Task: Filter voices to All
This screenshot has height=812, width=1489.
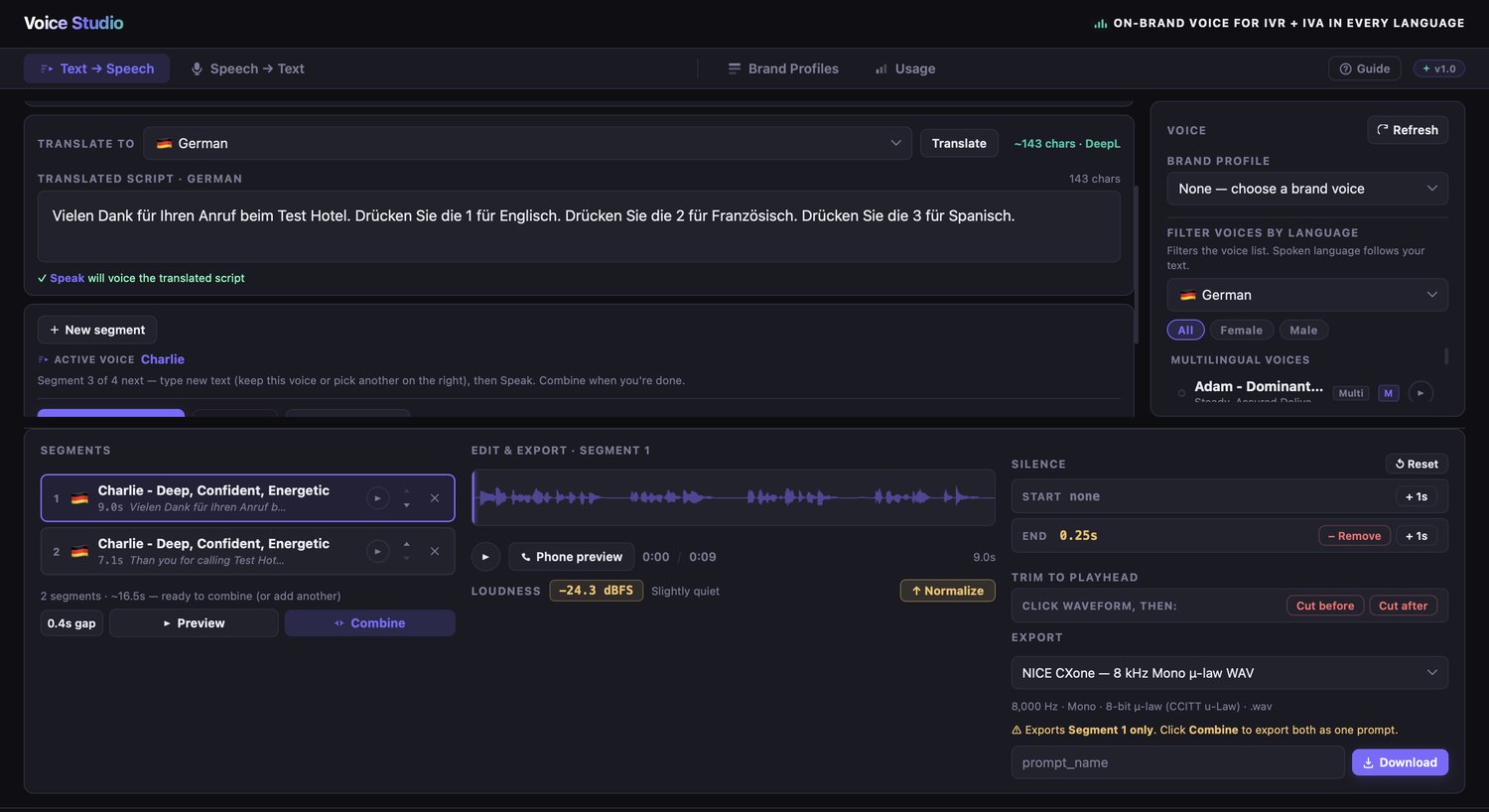Action: [x=1185, y=331]
